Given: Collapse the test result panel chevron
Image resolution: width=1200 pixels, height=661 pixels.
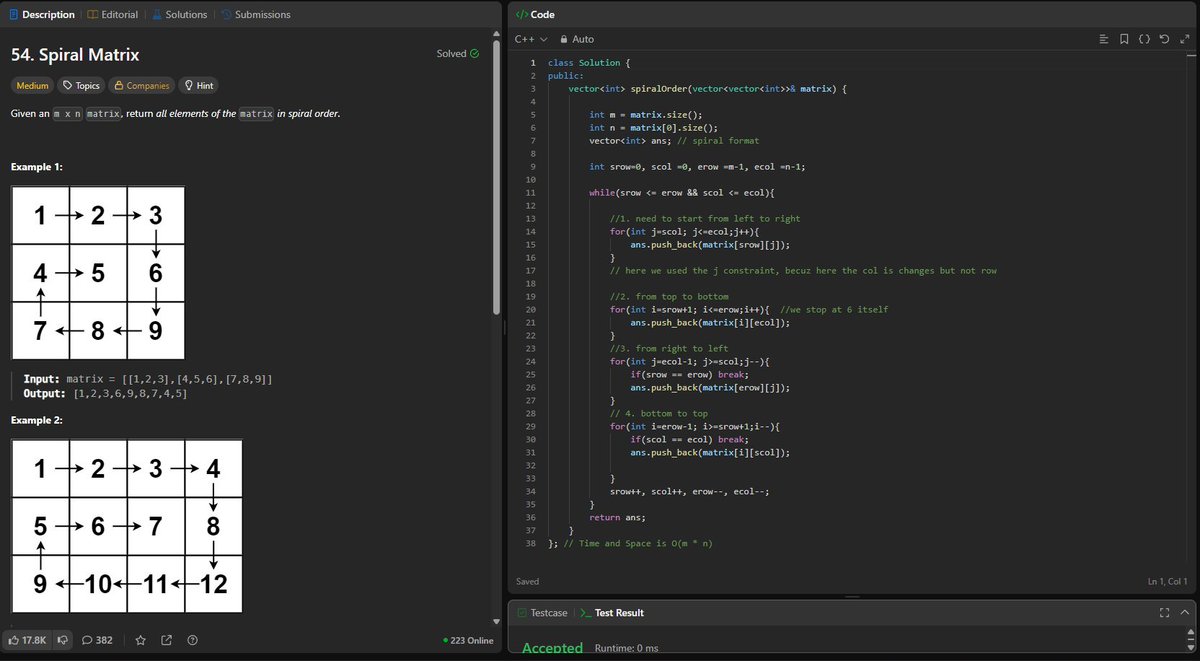Looking at the screenshot, I should (1185, 613).
